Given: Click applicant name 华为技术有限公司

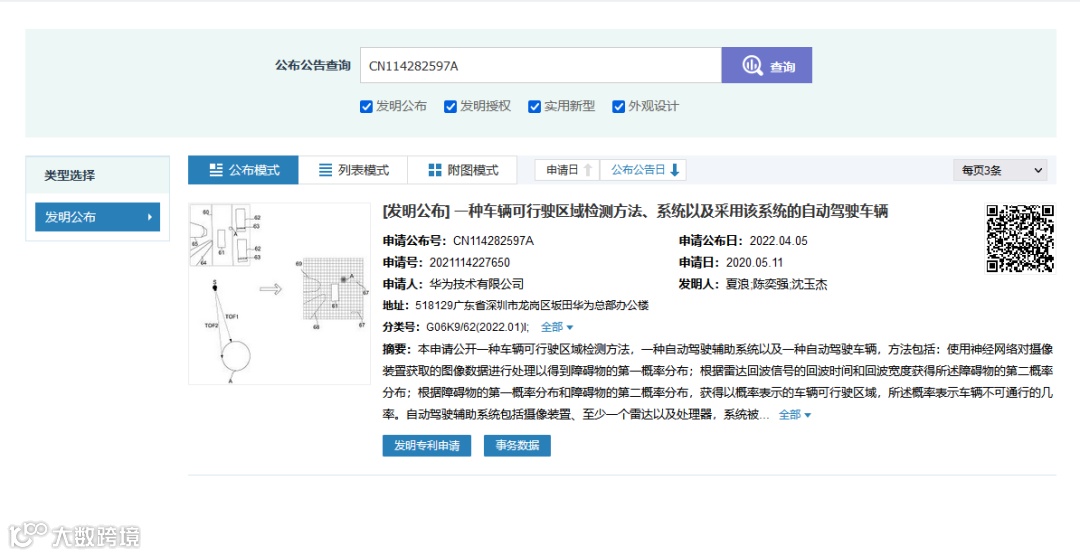Looking at the screenshot, I should (477, 284).
